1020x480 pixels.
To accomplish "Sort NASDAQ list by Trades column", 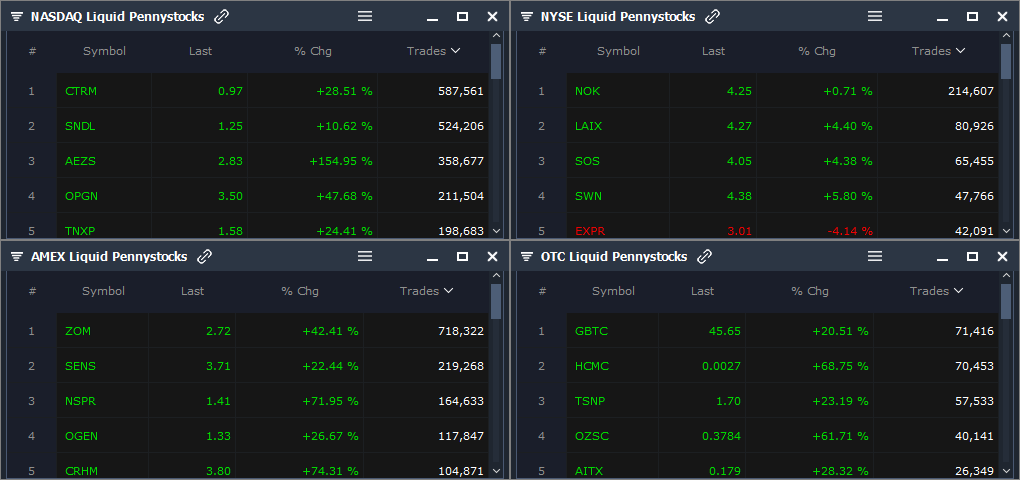I will 433,51.
